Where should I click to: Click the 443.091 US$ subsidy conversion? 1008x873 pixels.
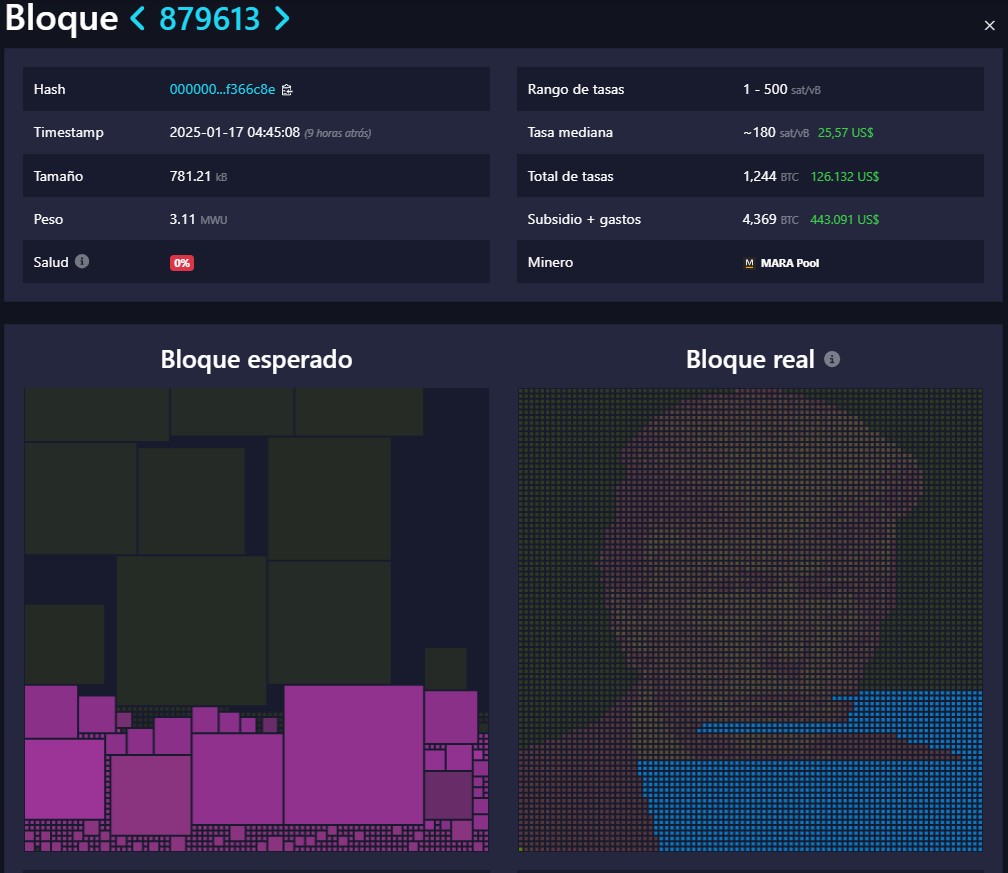click(846, 219)
